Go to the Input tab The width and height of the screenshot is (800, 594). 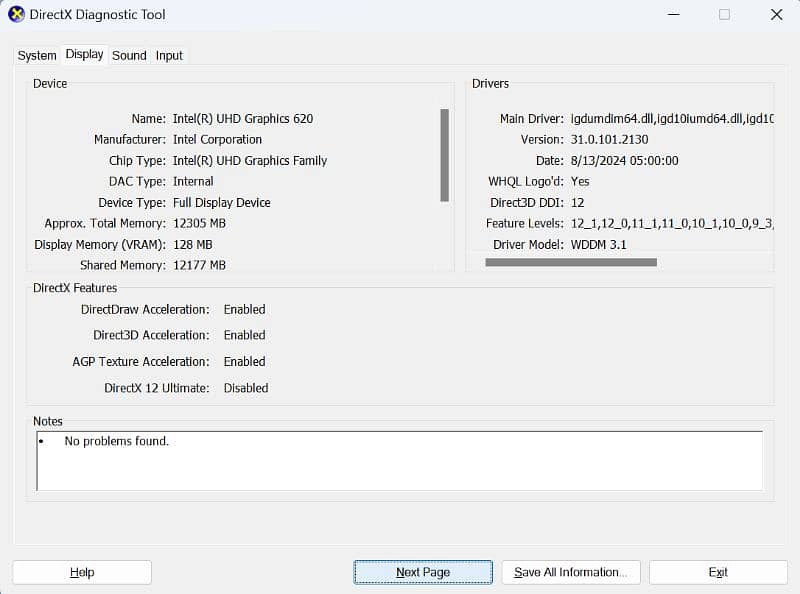[x=169, y=56]
